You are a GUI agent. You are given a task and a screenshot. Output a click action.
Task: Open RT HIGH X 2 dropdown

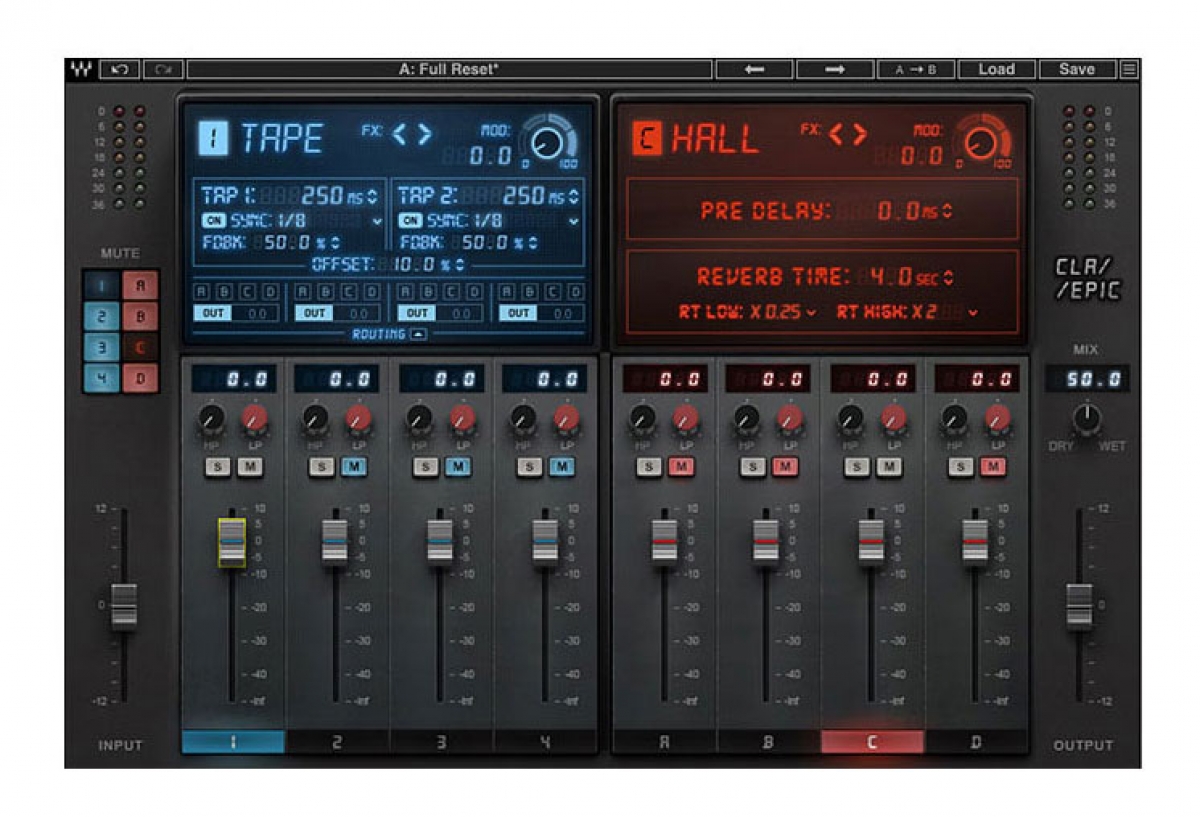pos(973,313)
